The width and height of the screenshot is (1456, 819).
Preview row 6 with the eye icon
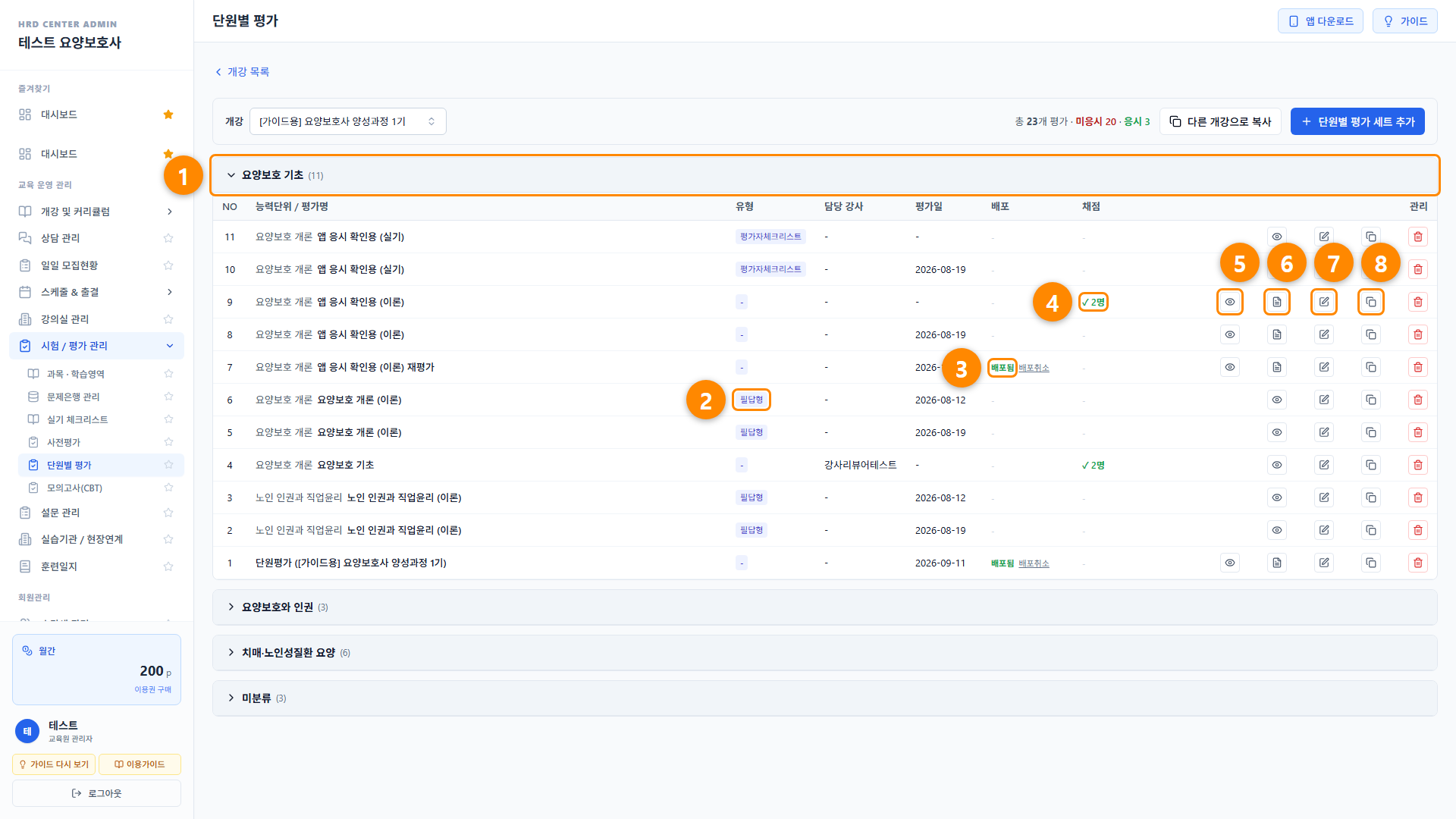point(1276,400)
